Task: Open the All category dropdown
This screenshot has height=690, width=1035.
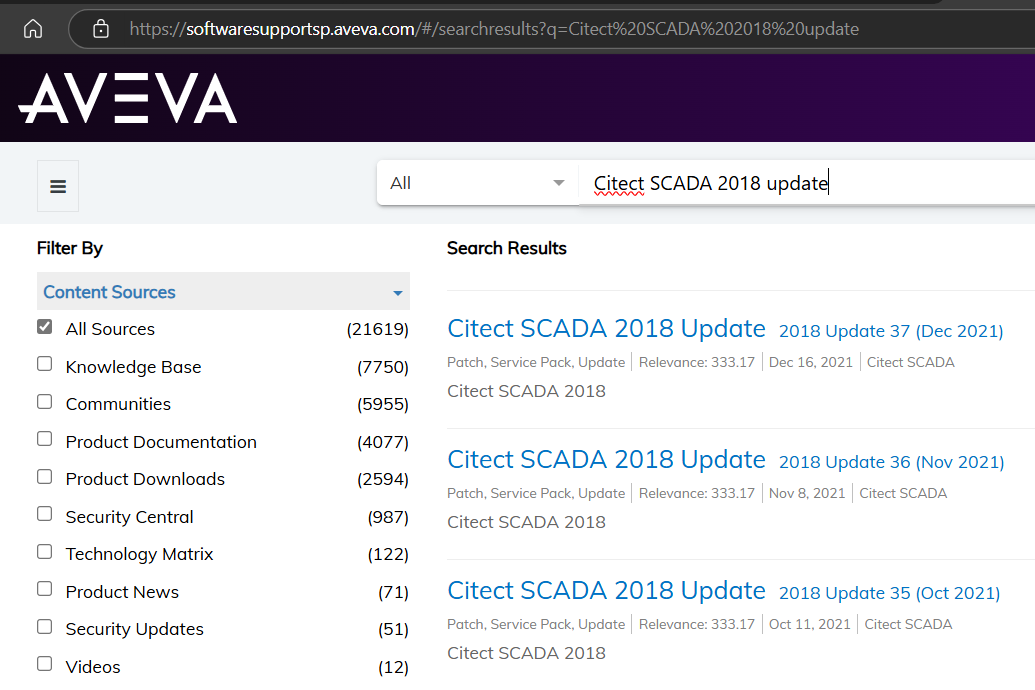Action: pyautogui.click(x=477, y=183)
